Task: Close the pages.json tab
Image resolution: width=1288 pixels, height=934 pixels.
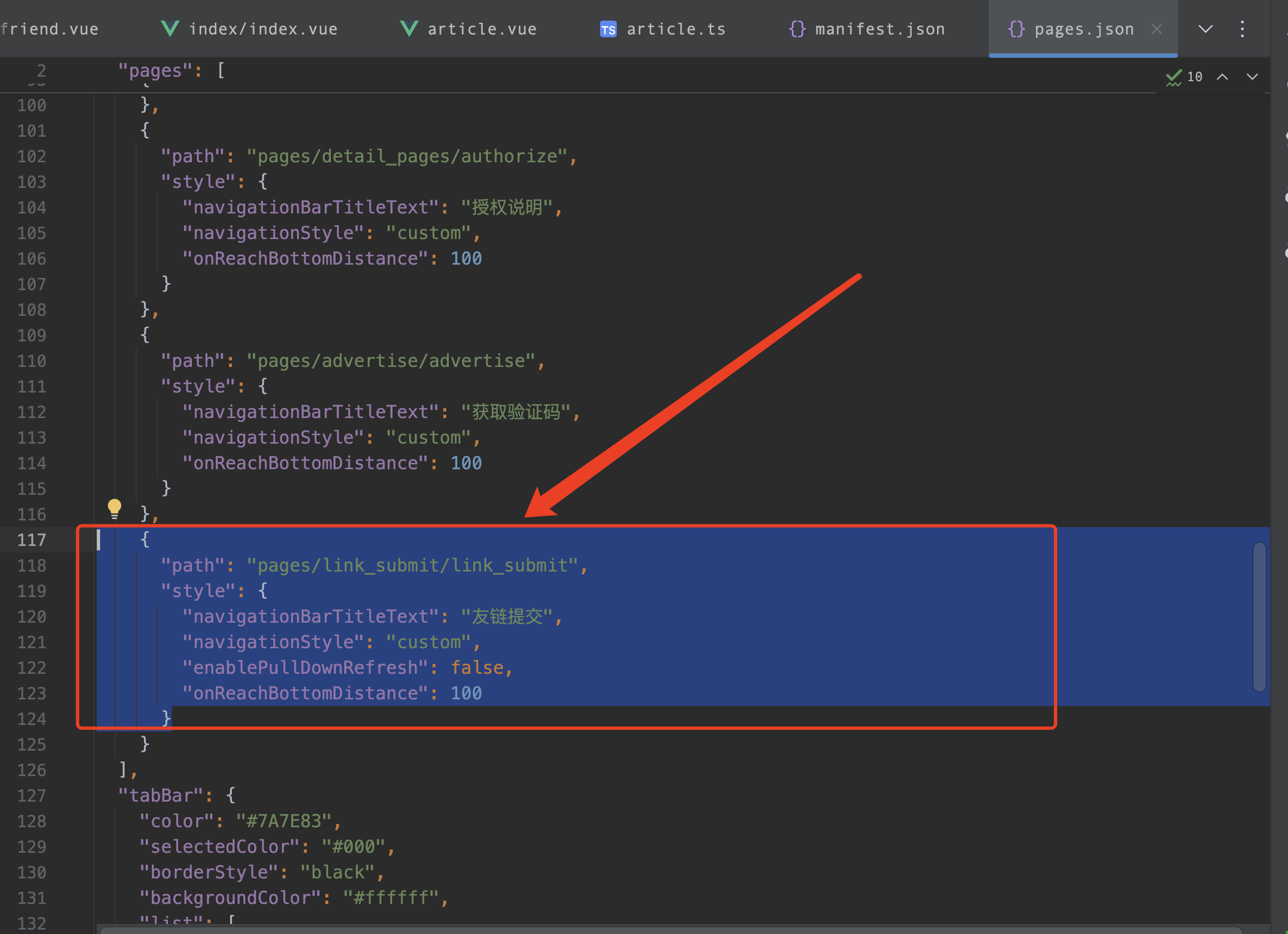Action: tap(1156, 29)
